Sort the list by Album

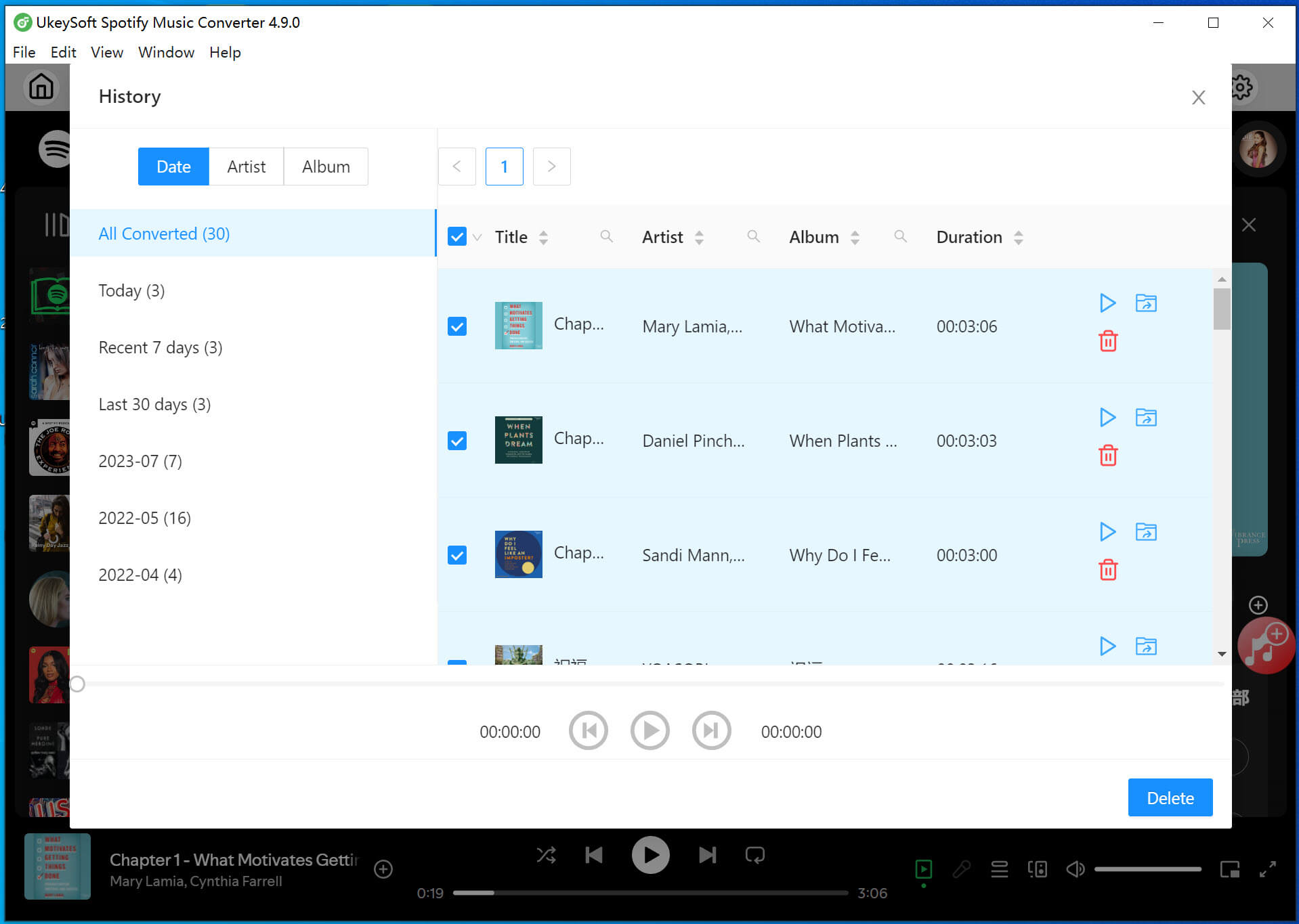tap(855, 237)
